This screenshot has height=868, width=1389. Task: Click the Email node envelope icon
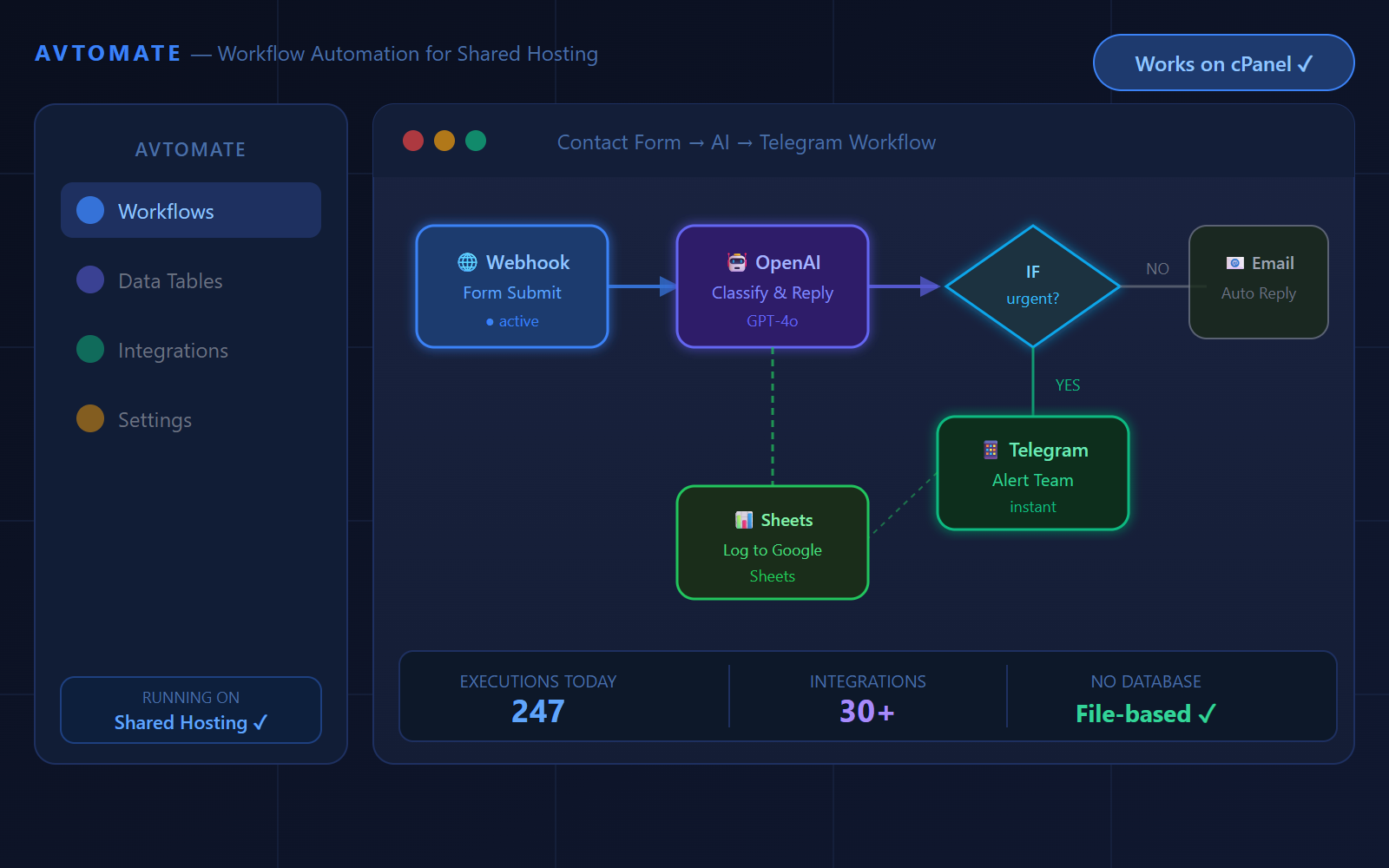(1235, 263)
